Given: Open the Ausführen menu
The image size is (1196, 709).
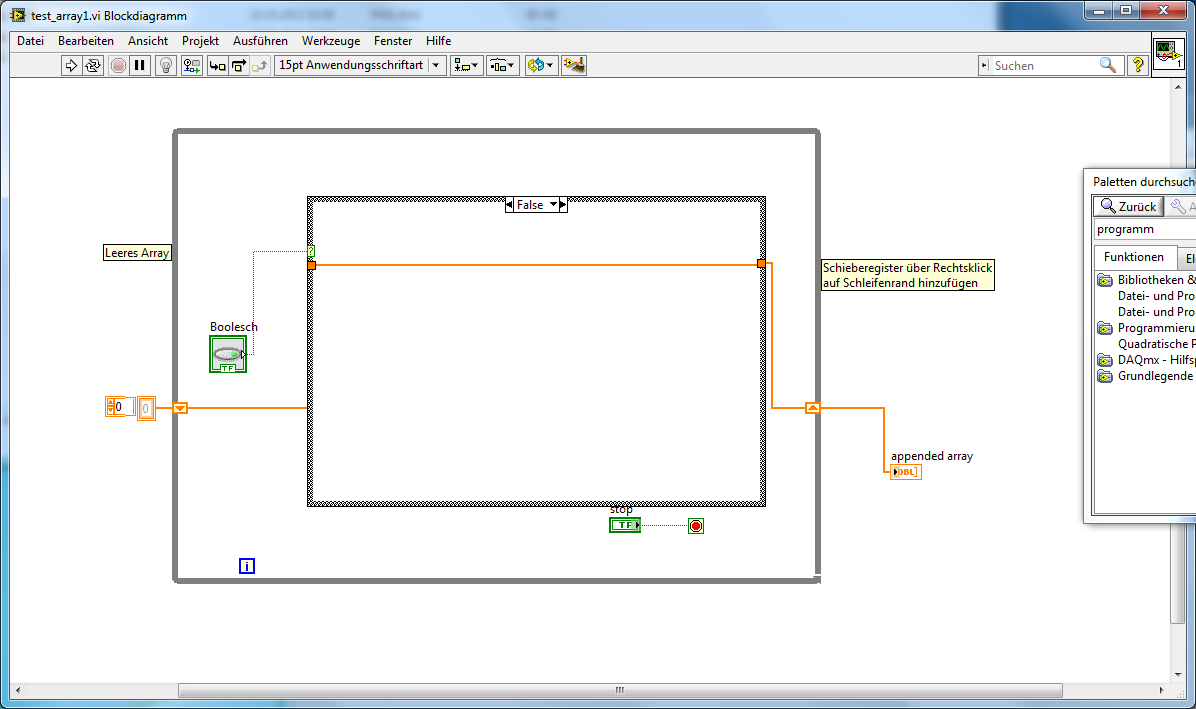Looking at the screenshot, I should pos(260,41).
